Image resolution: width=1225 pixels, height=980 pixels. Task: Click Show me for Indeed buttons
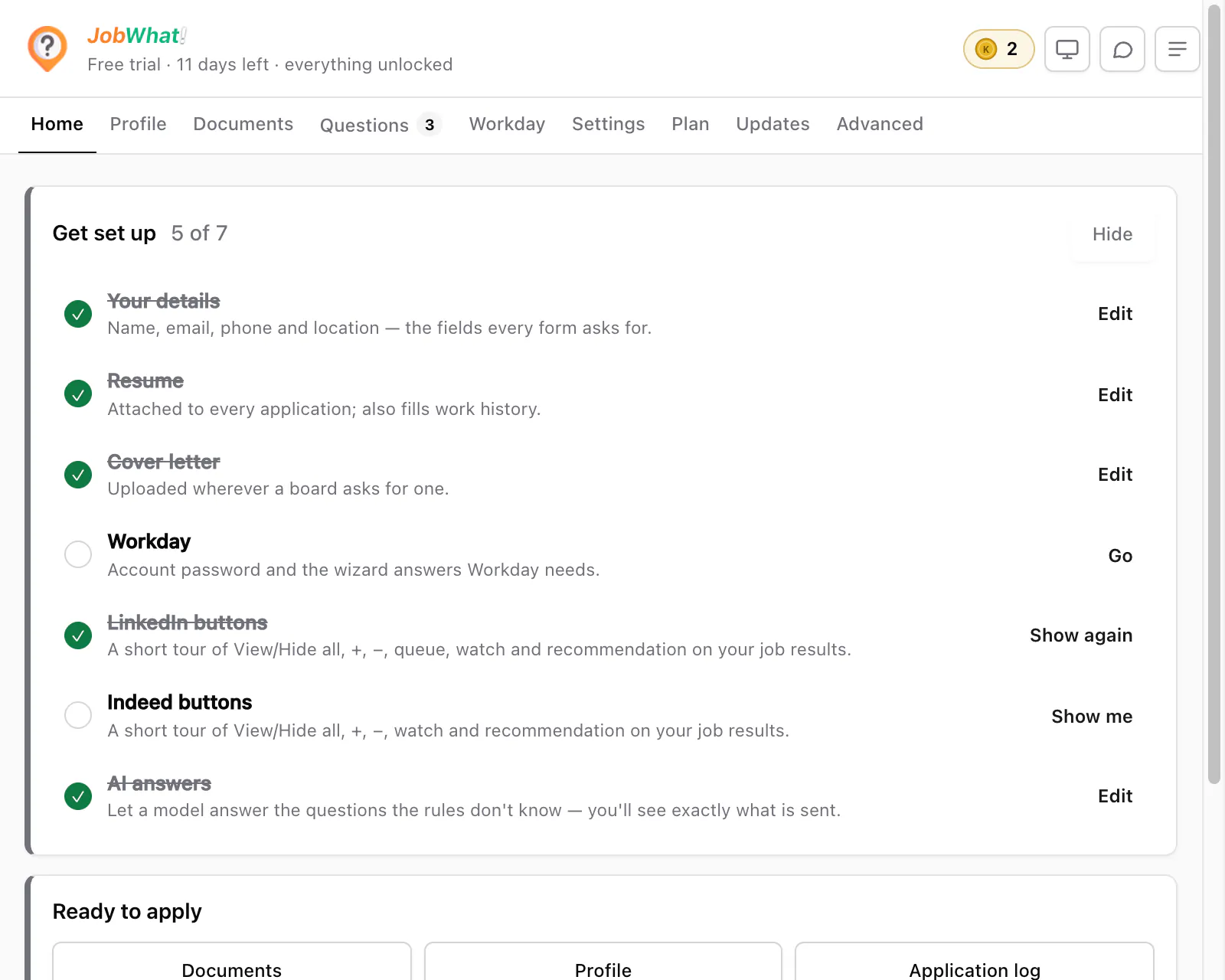[x=1092, y=717]
